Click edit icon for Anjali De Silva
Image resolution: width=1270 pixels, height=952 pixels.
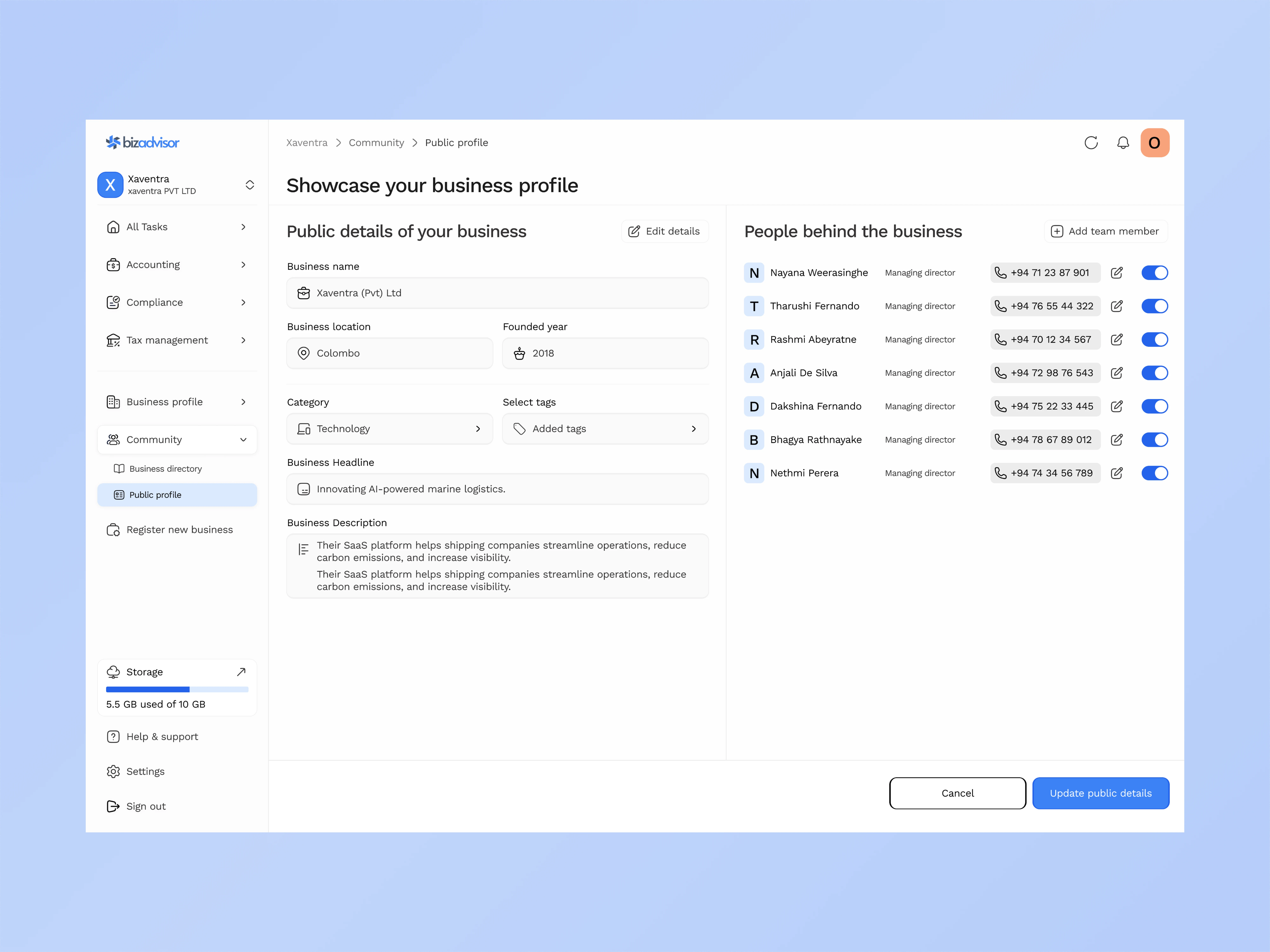click(x=1117, y=373)
